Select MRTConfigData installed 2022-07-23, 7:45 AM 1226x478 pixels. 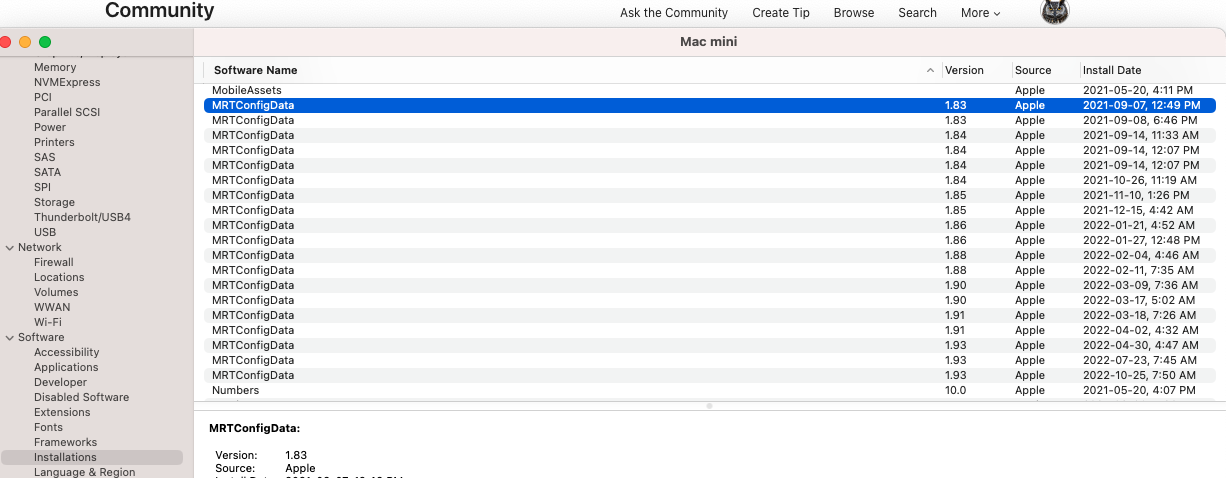pos(709,360)
